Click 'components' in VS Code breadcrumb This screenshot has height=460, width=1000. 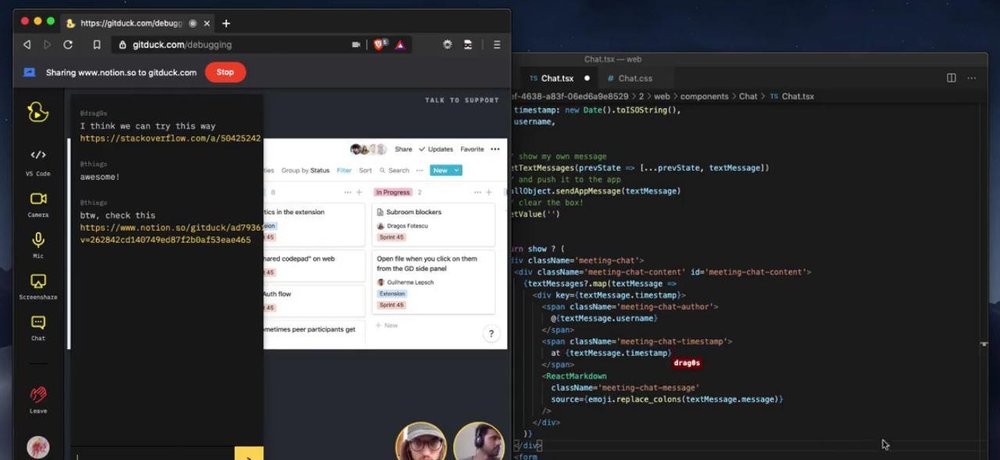704,96
